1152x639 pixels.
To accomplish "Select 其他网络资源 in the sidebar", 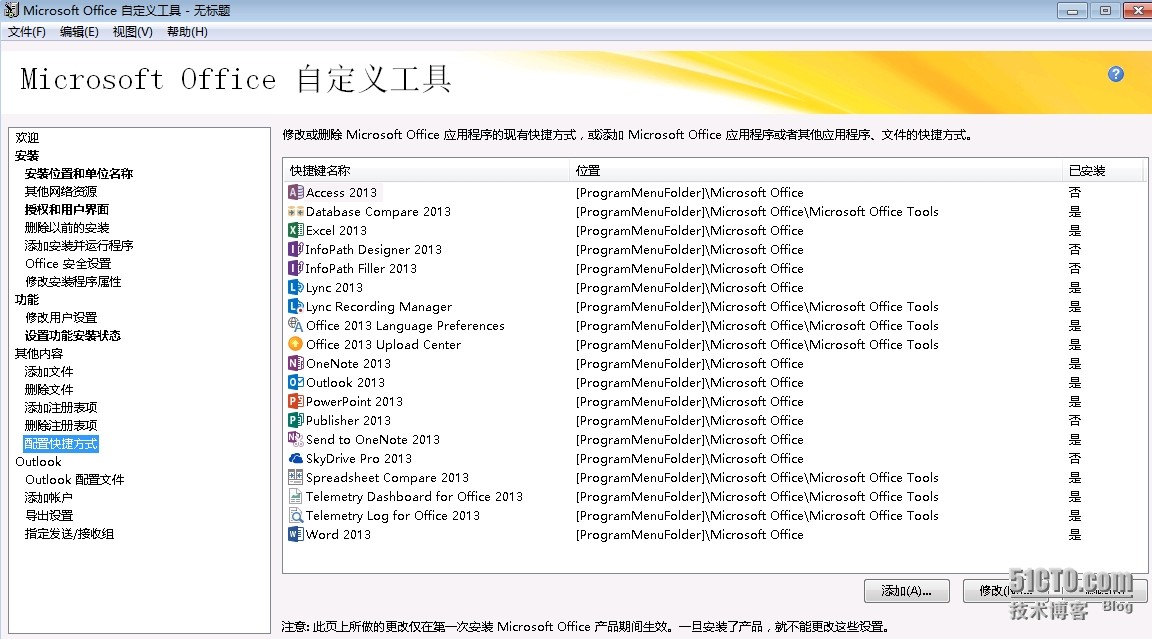I will pyautogui.click(x=61, y=192).
